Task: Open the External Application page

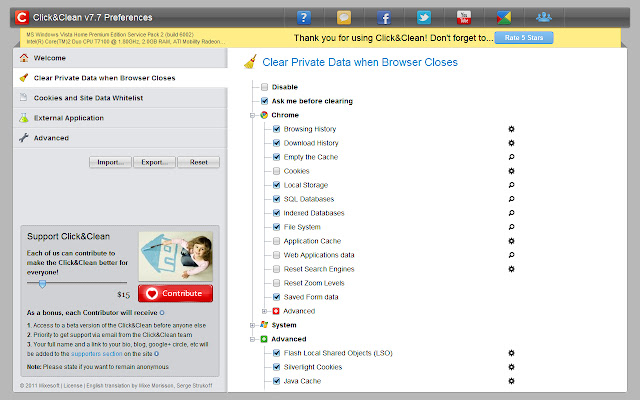Action: click(120, 118)
